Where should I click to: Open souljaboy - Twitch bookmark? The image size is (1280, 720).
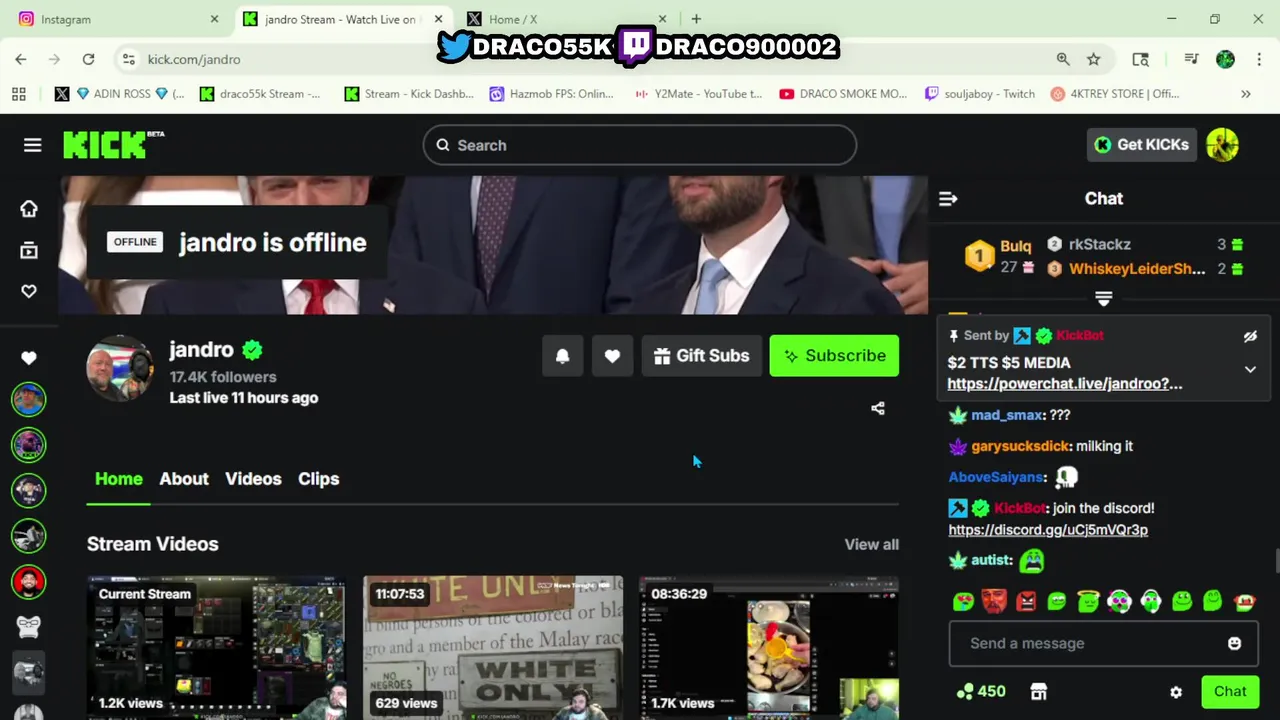click(979, 94)
